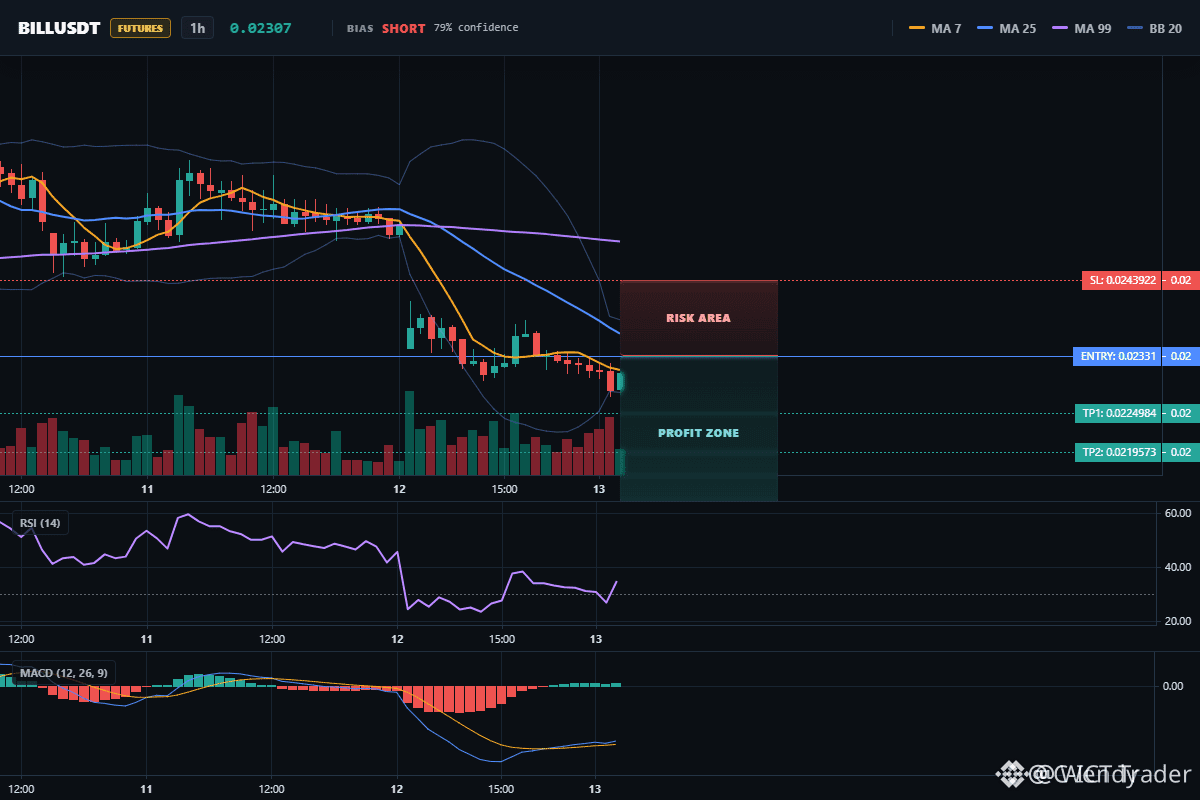Toggle the MA 99 legend entry
Screen dimensions: 1200x800
[x=1080, y=28]
